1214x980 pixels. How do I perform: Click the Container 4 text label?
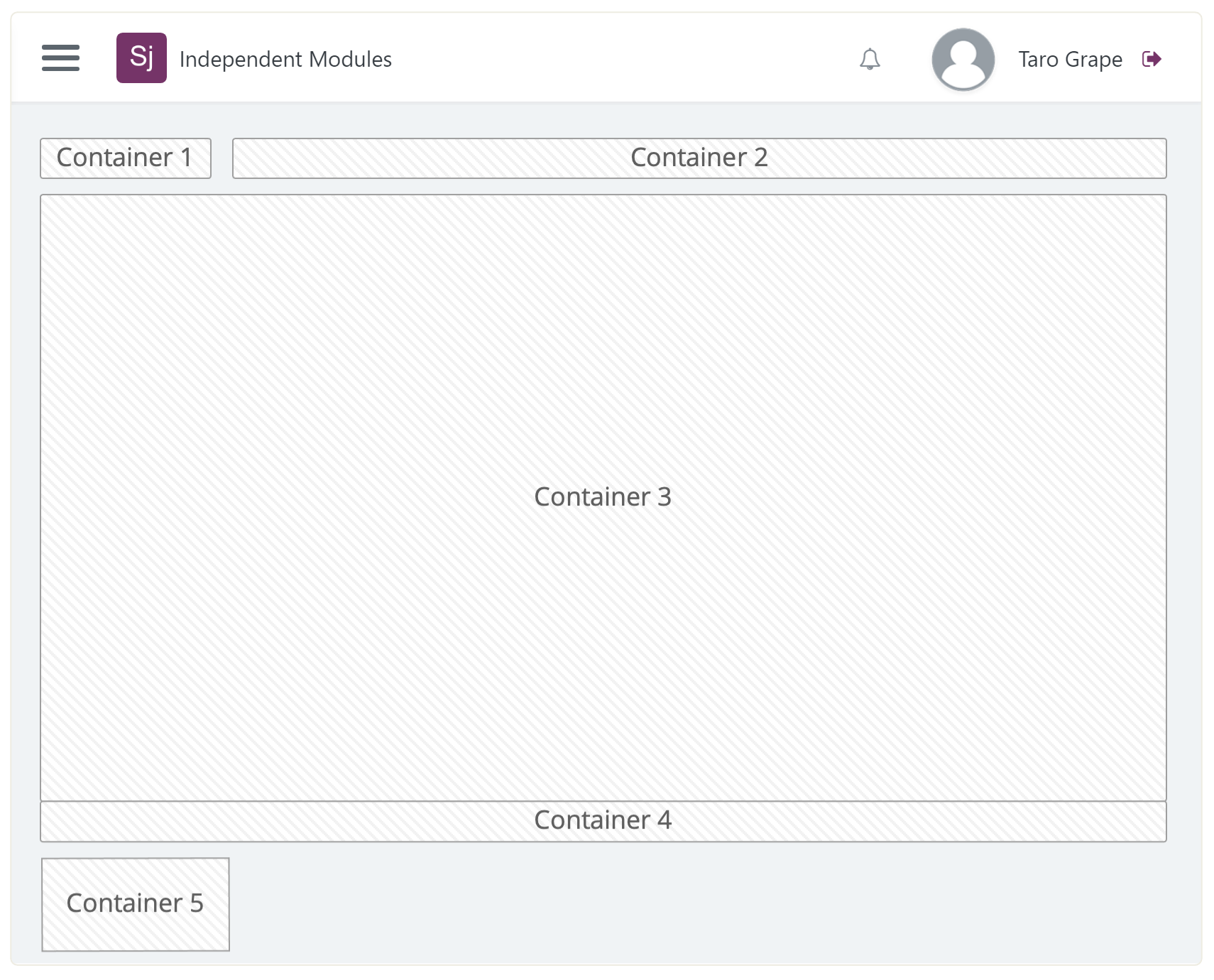(x=603, y=820)
